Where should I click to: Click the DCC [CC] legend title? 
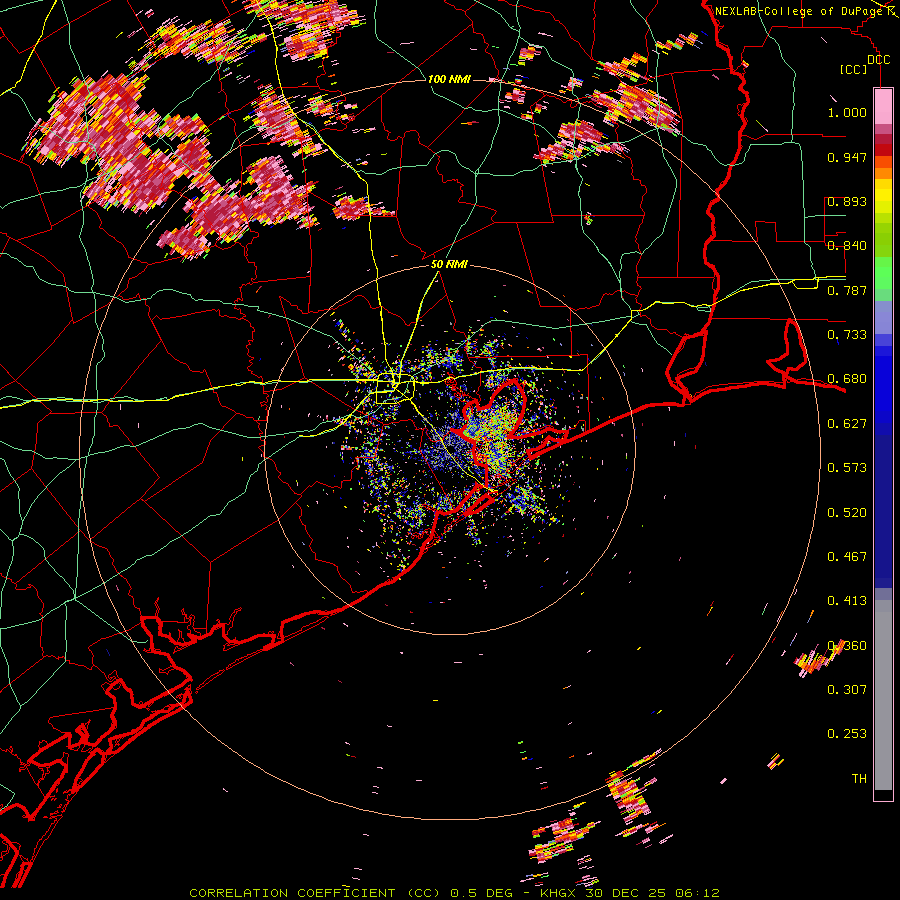[863, 64]
